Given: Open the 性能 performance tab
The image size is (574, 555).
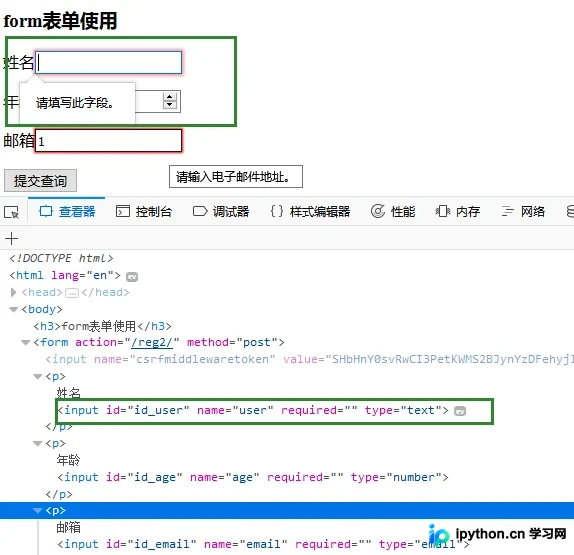Looking at the screenshot, I should (393, 211).
